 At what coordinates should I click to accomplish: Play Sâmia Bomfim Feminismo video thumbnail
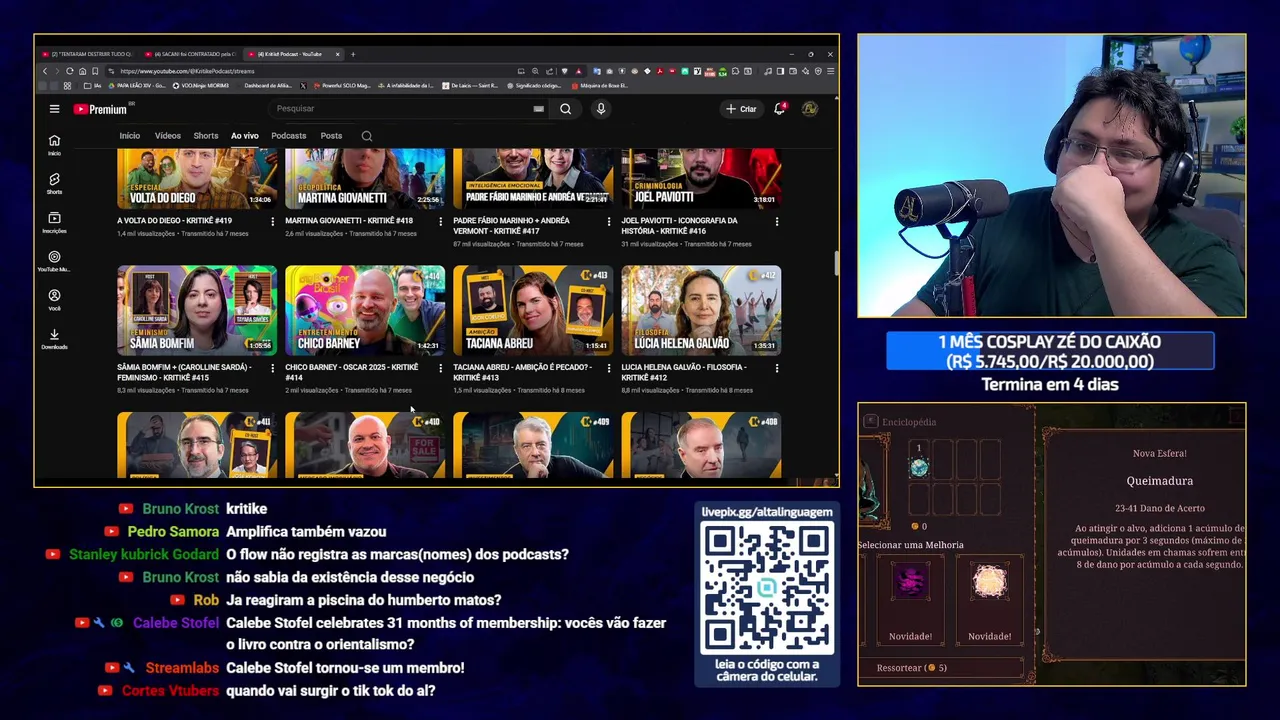[197, 310]
